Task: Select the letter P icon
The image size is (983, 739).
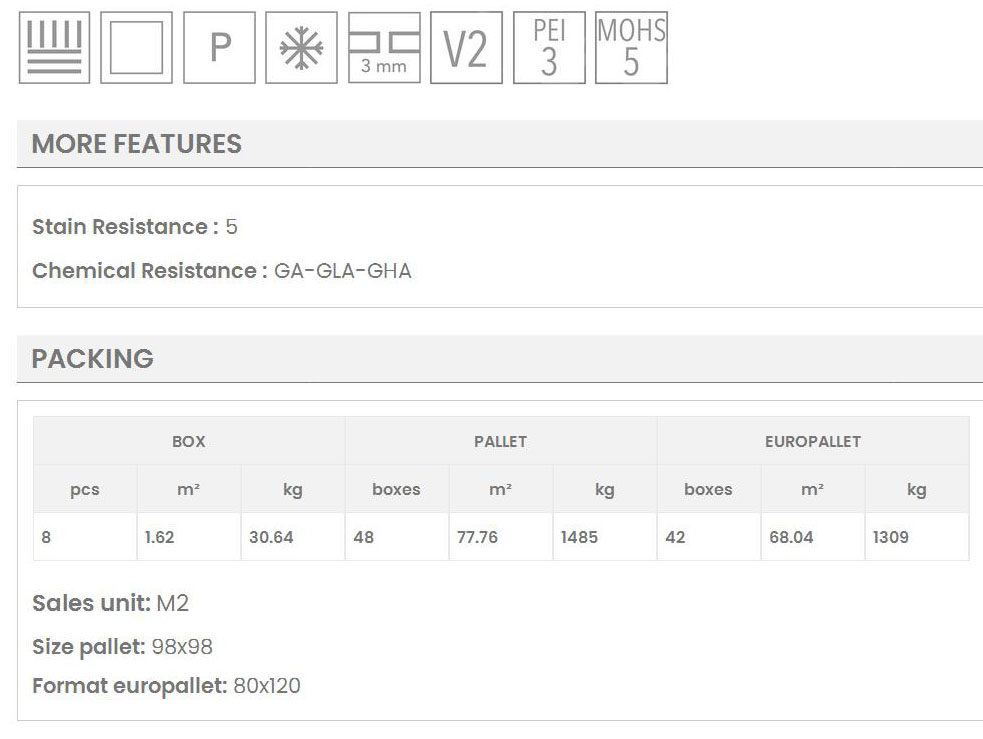Action: click(x=219, y=47)
